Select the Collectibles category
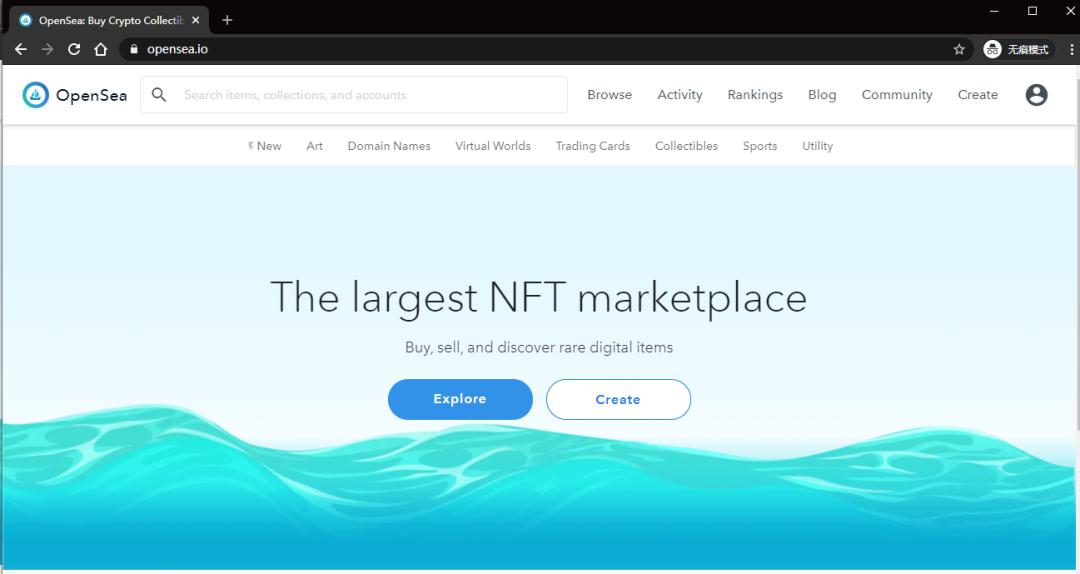The height and width of the screenshot is (574, 1080). (x=686, y=146)
